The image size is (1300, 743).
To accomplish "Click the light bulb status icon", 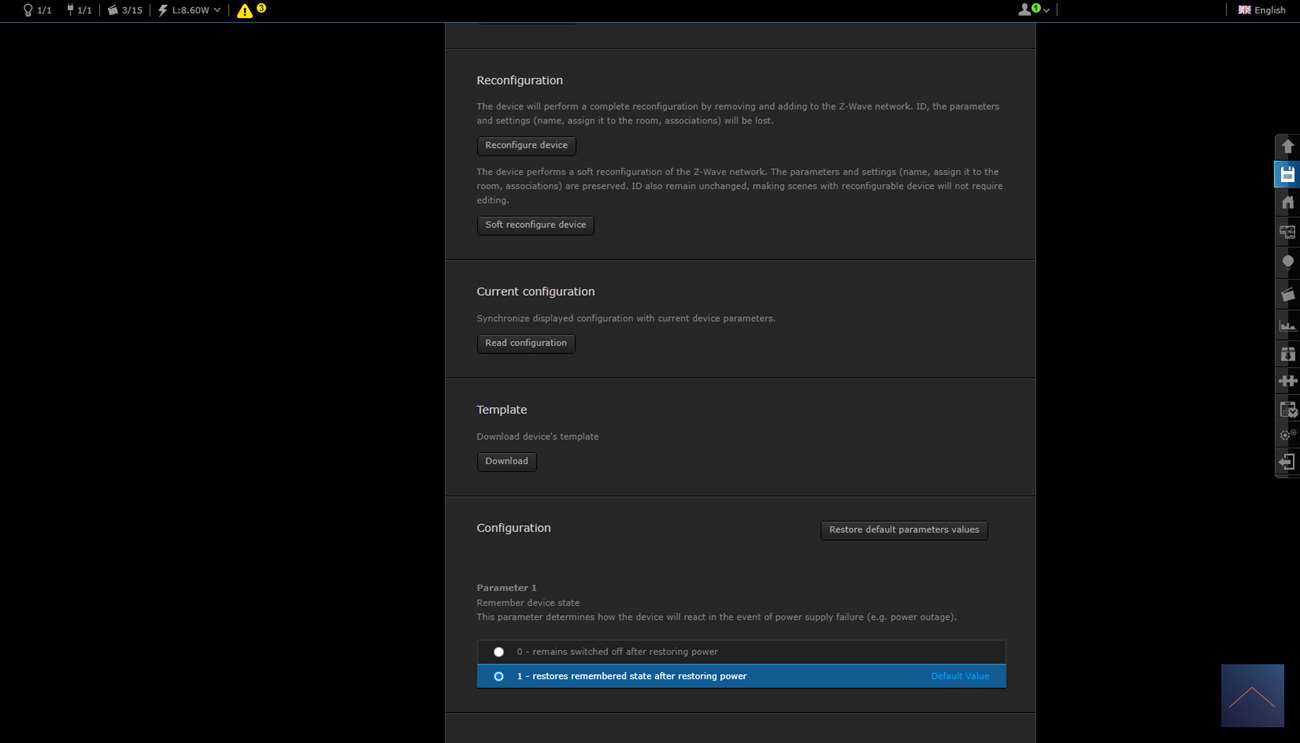I will pyautogui.click(x=28, y=10).
